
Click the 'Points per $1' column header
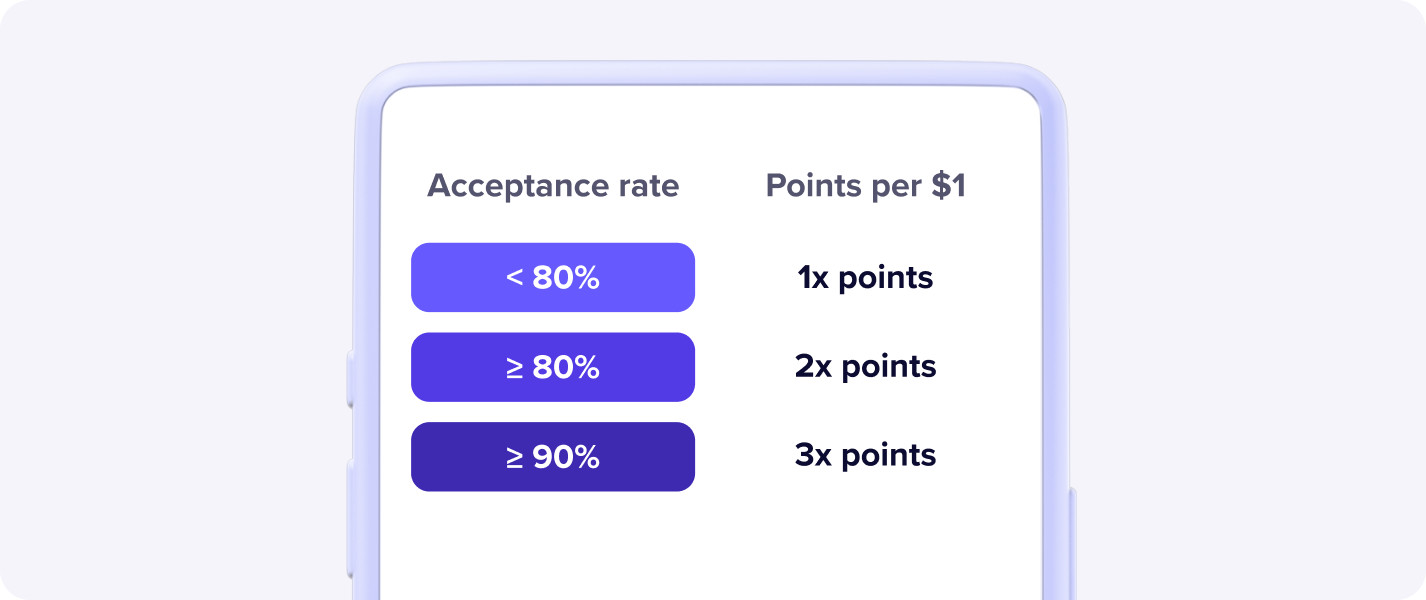[866, 186]
